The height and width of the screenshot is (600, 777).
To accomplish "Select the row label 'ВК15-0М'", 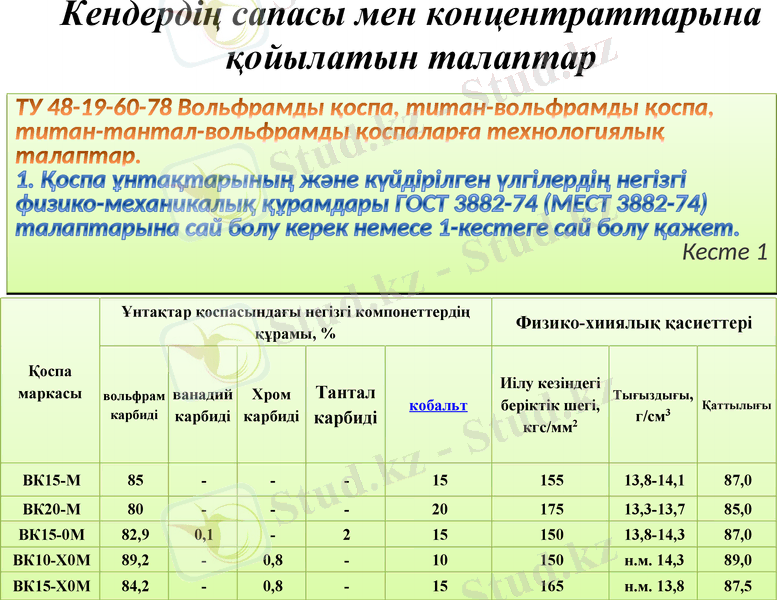I will (52, 535).
